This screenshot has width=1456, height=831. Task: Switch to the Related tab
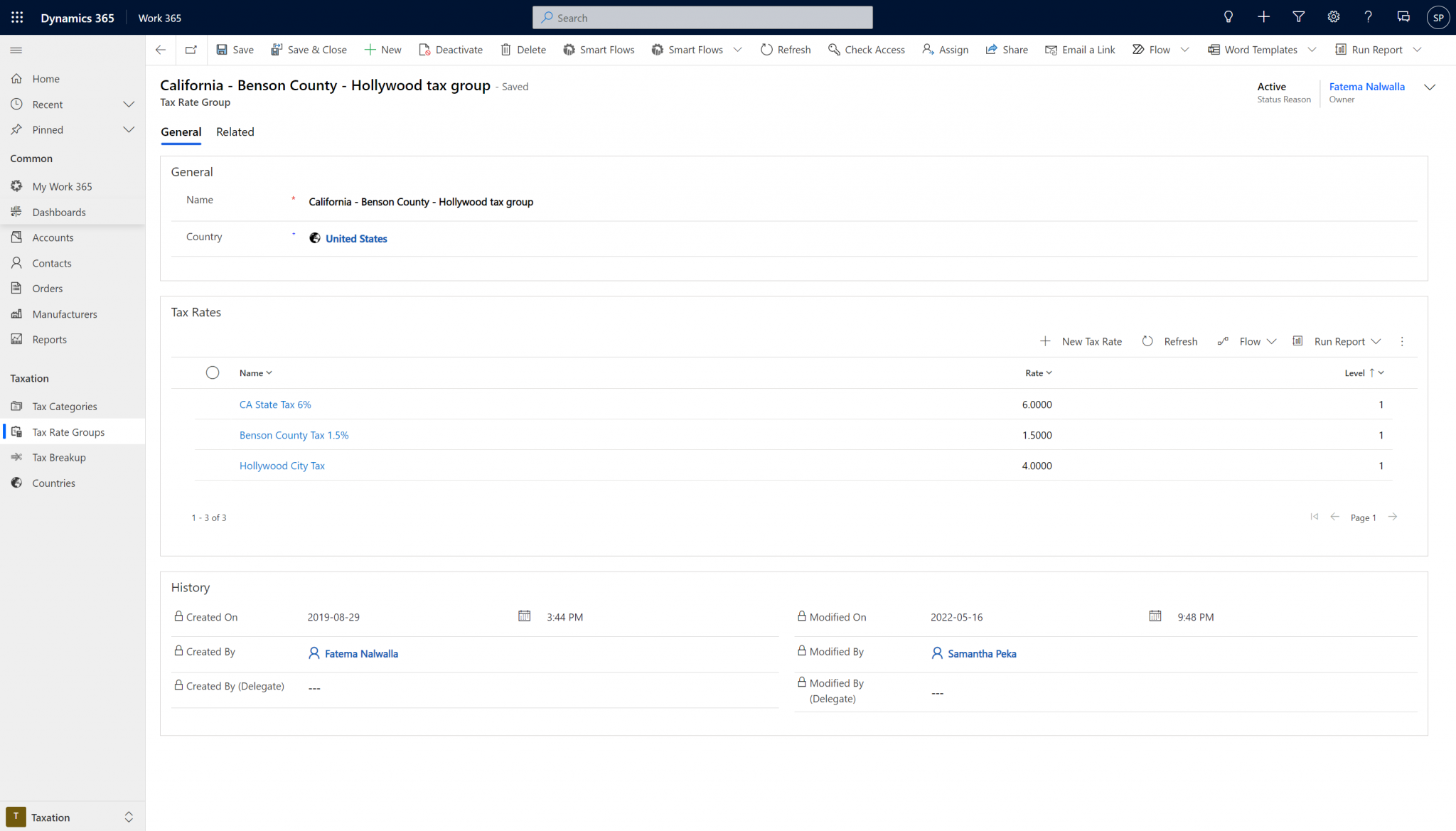tap(235, 132)
